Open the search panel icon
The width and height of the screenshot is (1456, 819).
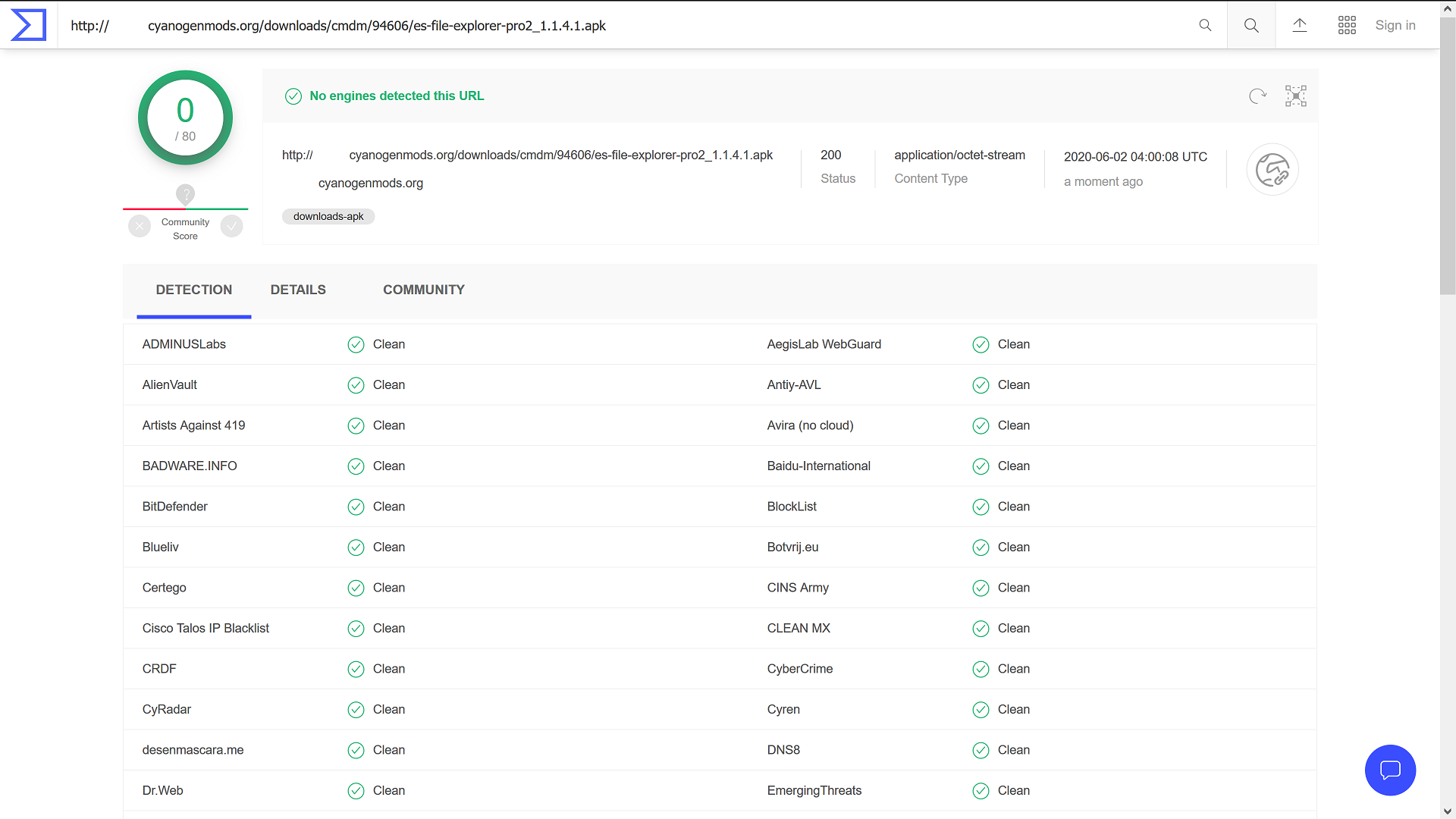(x=1251, y=25)
